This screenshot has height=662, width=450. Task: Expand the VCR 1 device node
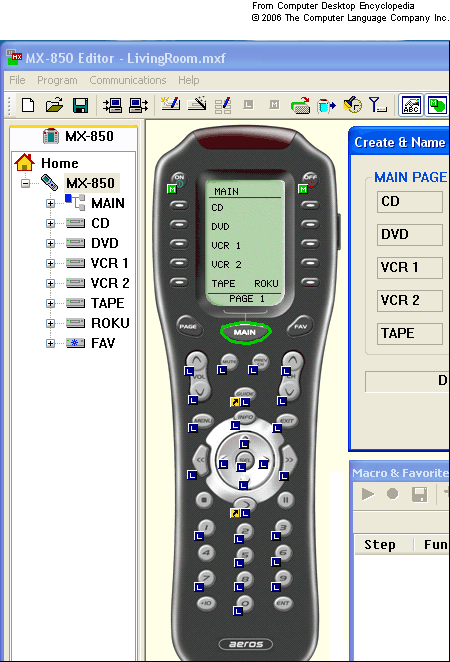50,263
